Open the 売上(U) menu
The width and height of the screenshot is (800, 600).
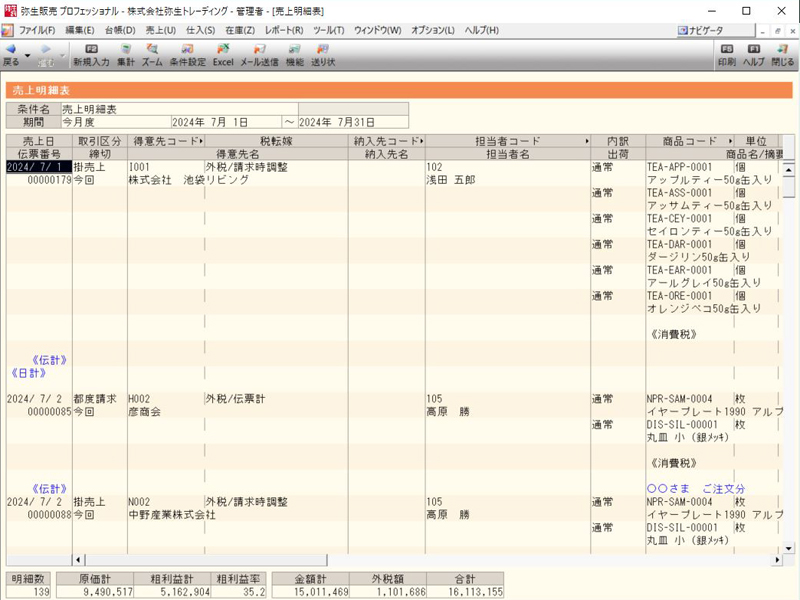point(161,31)
